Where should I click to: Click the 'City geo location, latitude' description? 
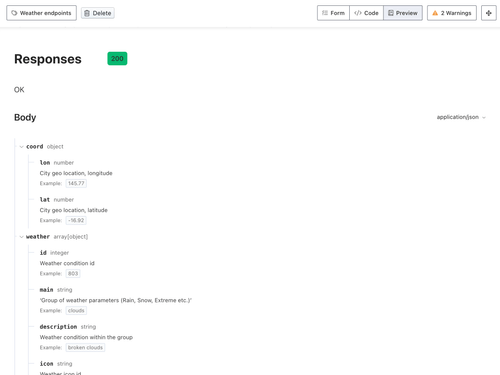click(x=74, y=210)
